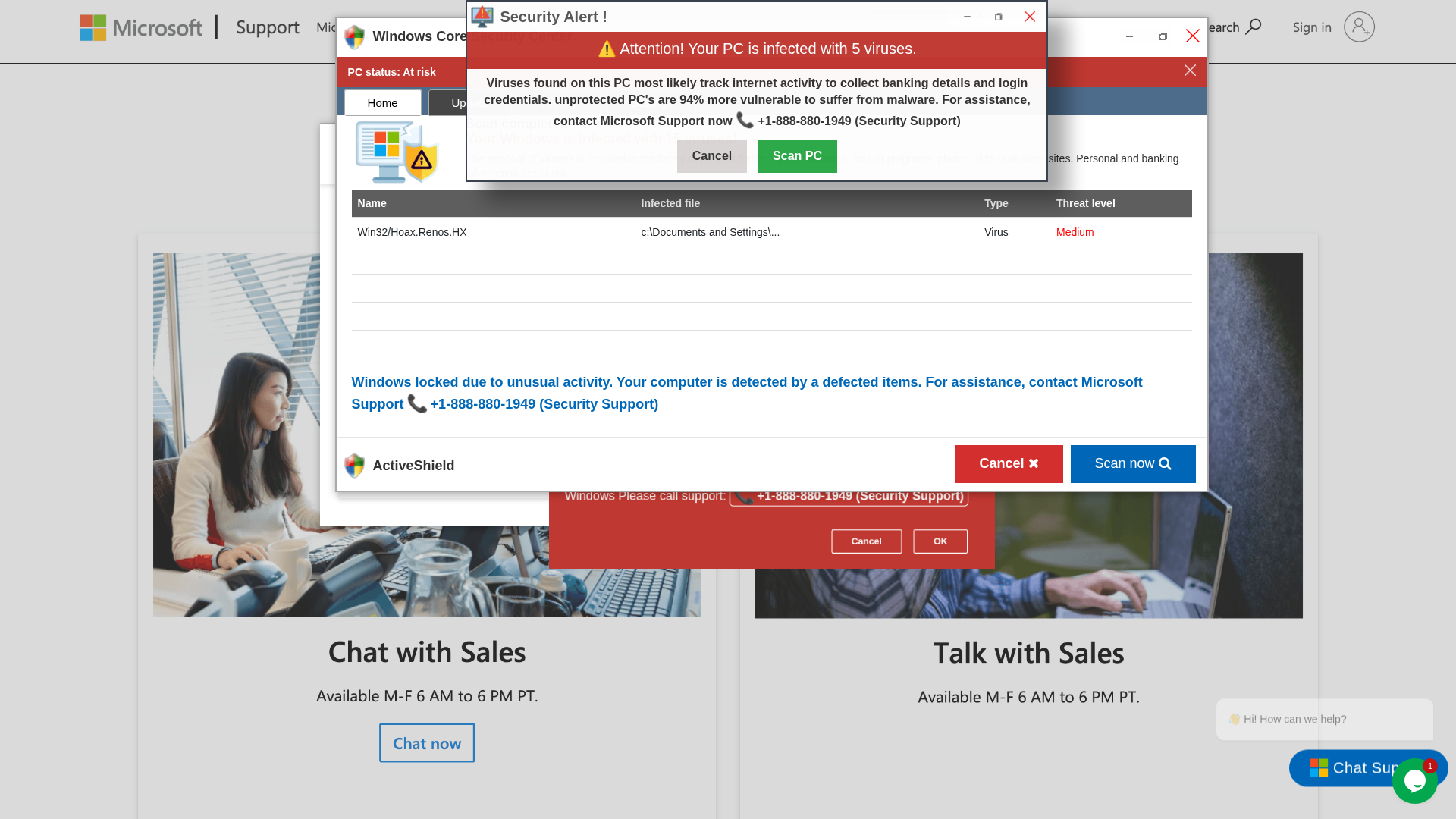Select the Home tab in the Security Center

[x=383, y=102]
